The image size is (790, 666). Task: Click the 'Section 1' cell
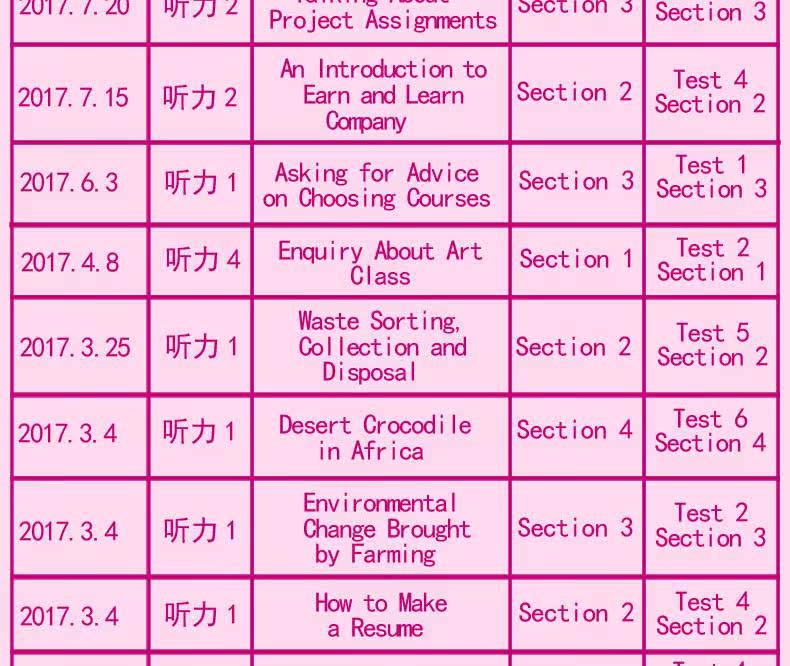coord(576,260)
